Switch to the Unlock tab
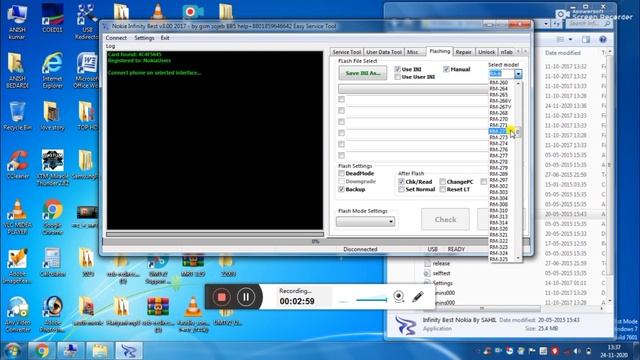Screen dimensions: 640x360 (x=486, y=52)
